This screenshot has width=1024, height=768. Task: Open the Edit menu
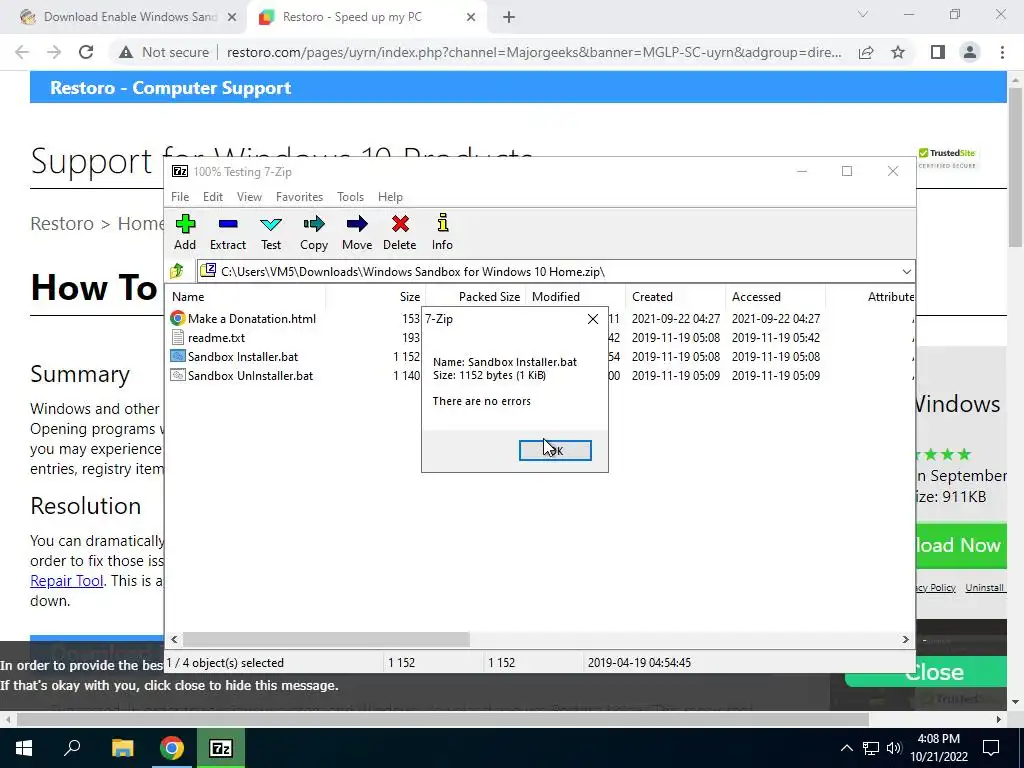click(213, 197)
